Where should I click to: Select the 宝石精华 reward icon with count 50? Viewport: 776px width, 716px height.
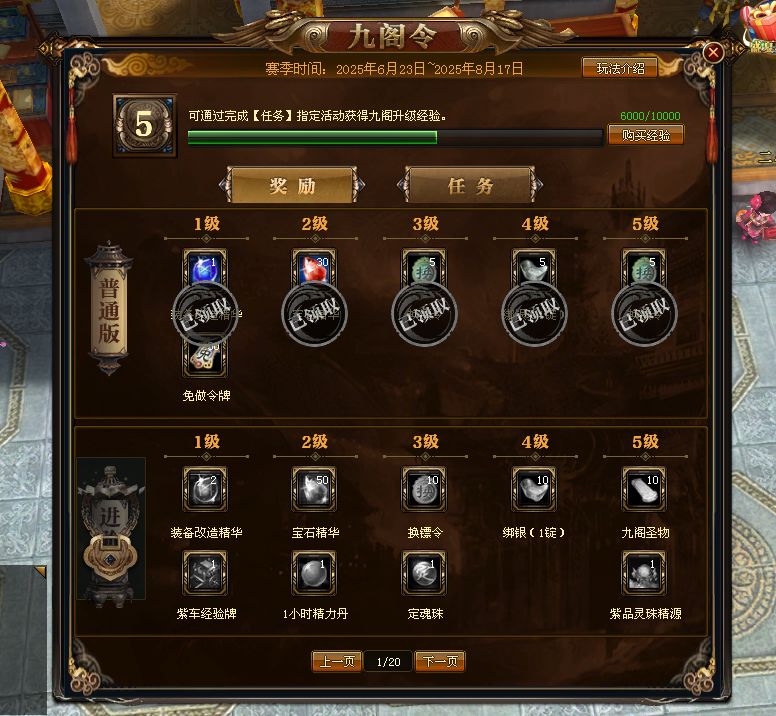(x=314, y=489)
